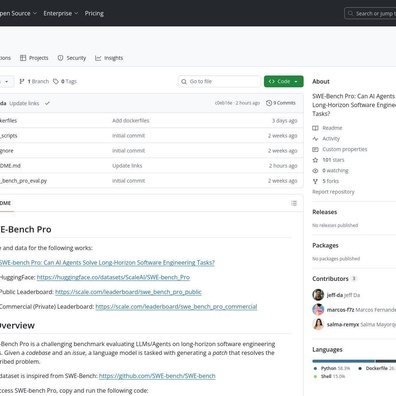This screenshot has height=396, width=396.
Task: Expand the Enterprise menu
Action: pos(61,13)
